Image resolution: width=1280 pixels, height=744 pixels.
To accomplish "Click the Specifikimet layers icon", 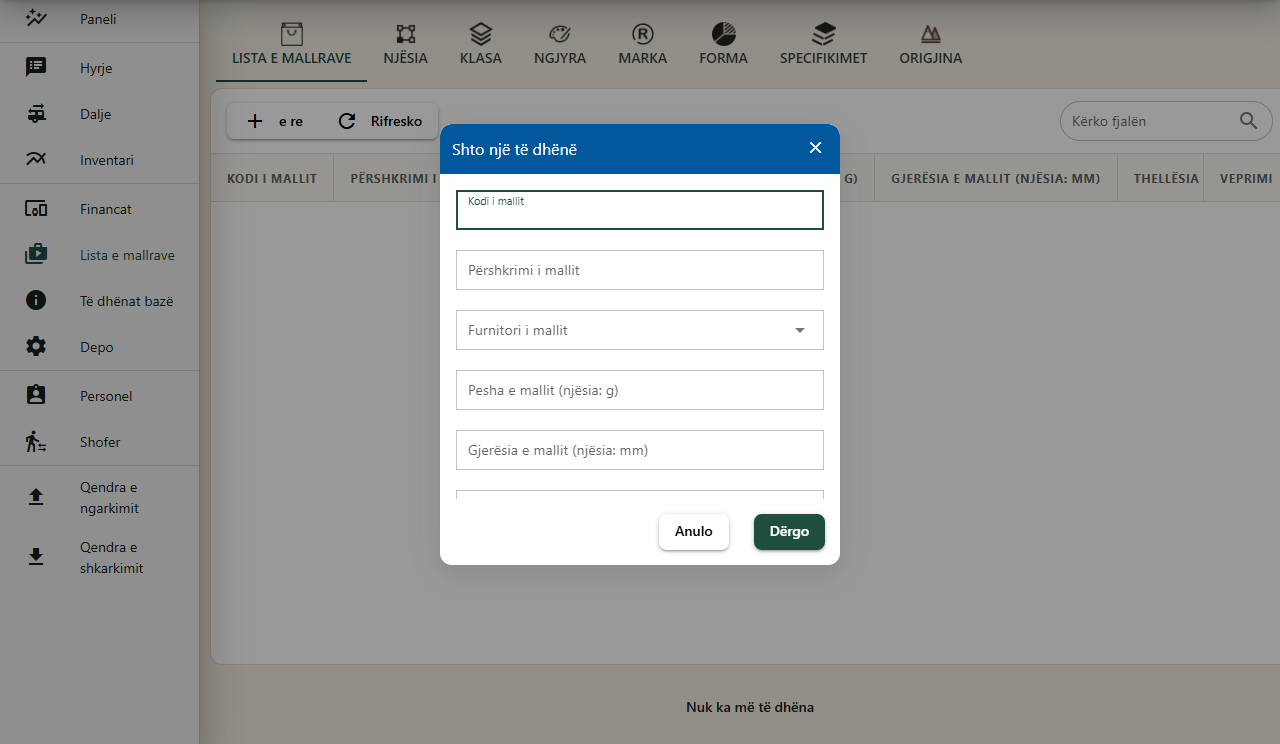I will (824, 34).
